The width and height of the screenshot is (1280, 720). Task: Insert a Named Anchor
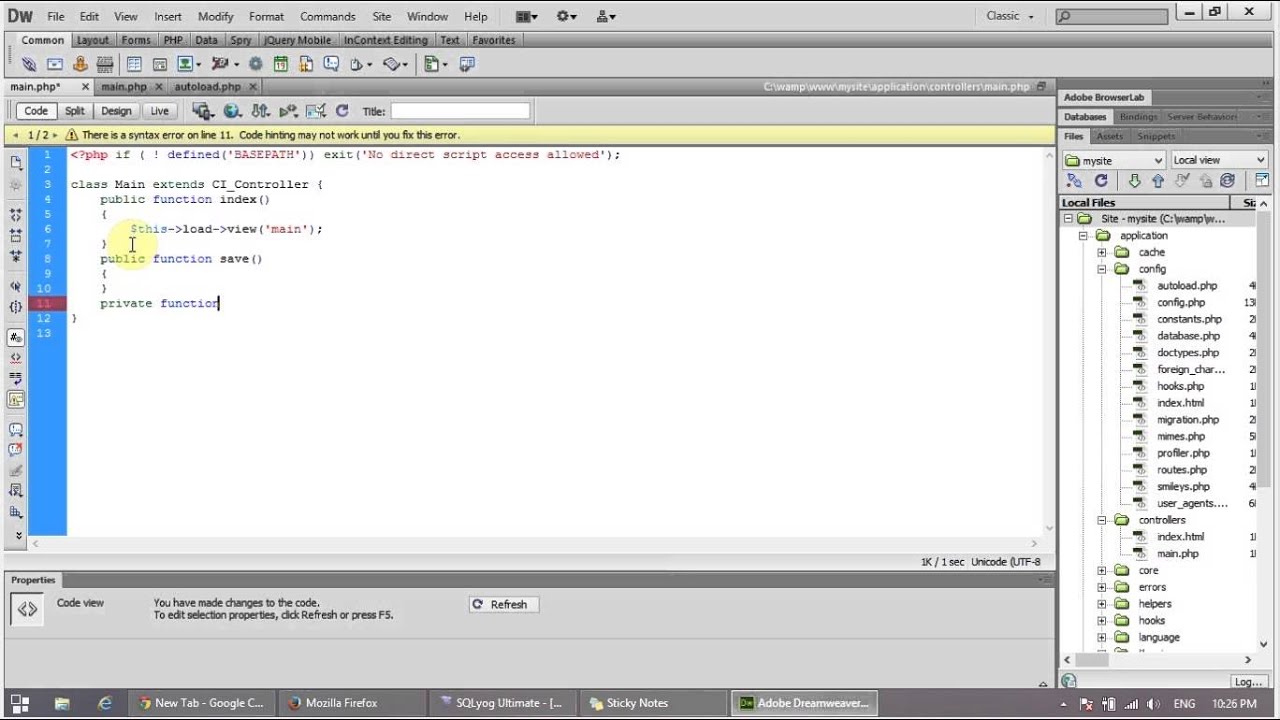click(80, 64)
